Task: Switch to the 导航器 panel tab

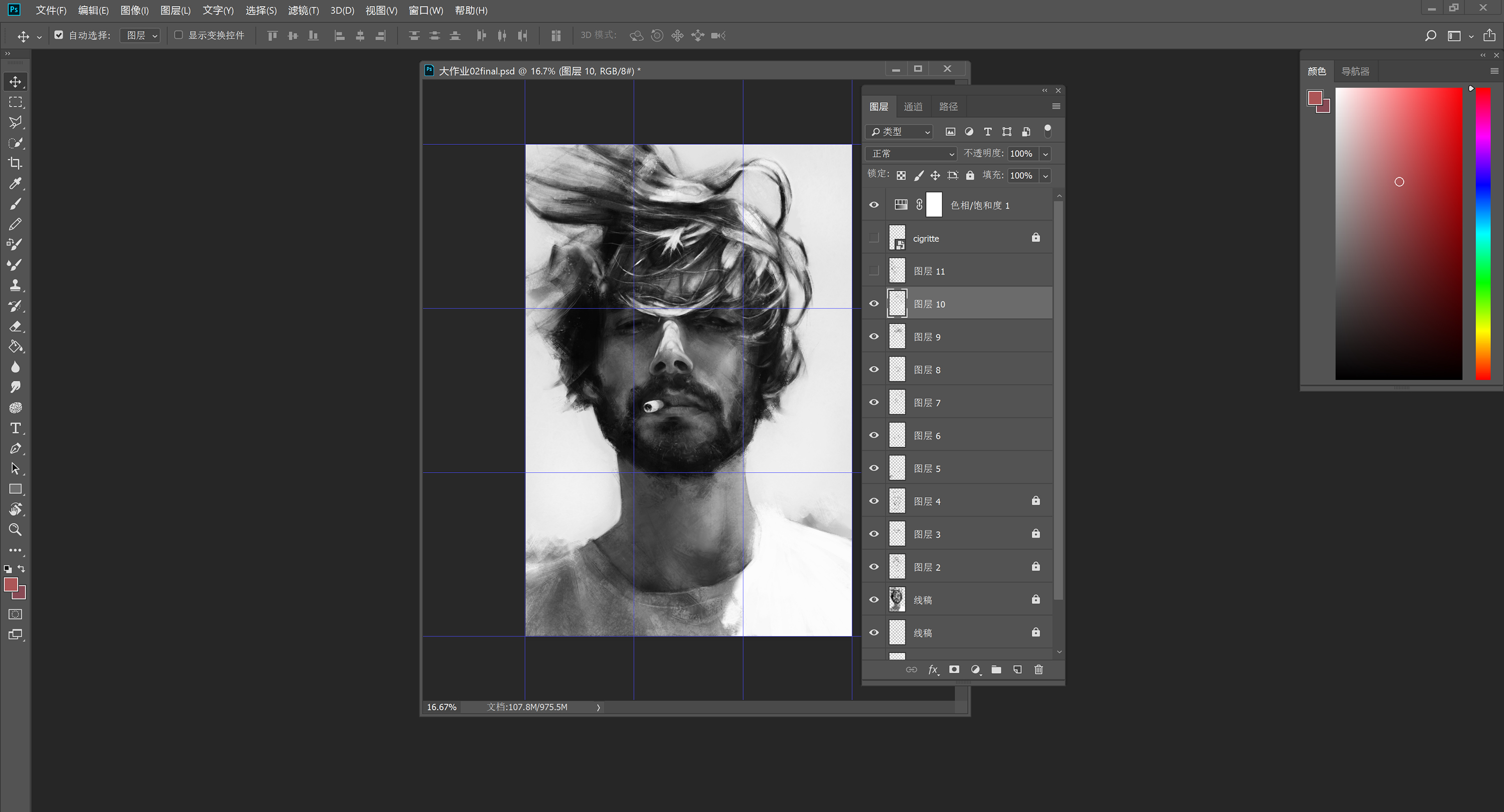Action: click(1355, 71)
